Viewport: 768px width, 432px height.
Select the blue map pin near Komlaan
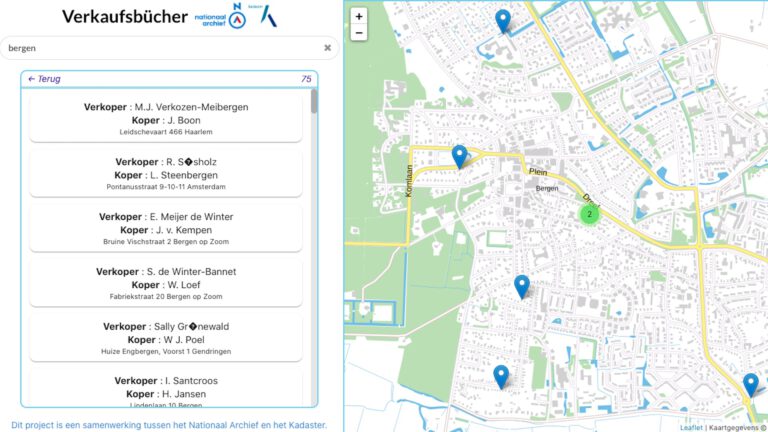(x=459, y=156)
